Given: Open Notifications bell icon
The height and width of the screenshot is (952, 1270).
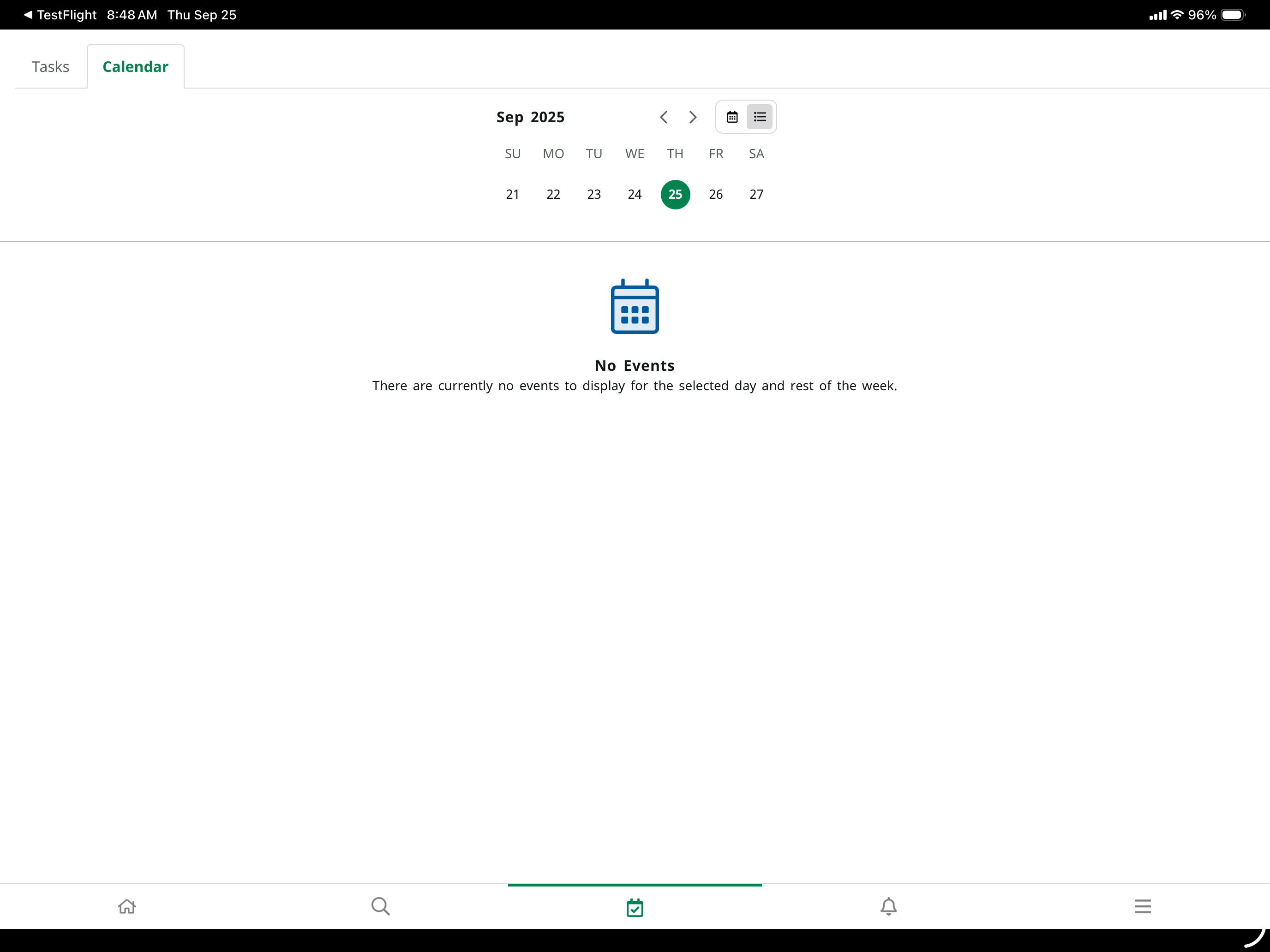Looking at the screenshot, I should pos(889,907).
